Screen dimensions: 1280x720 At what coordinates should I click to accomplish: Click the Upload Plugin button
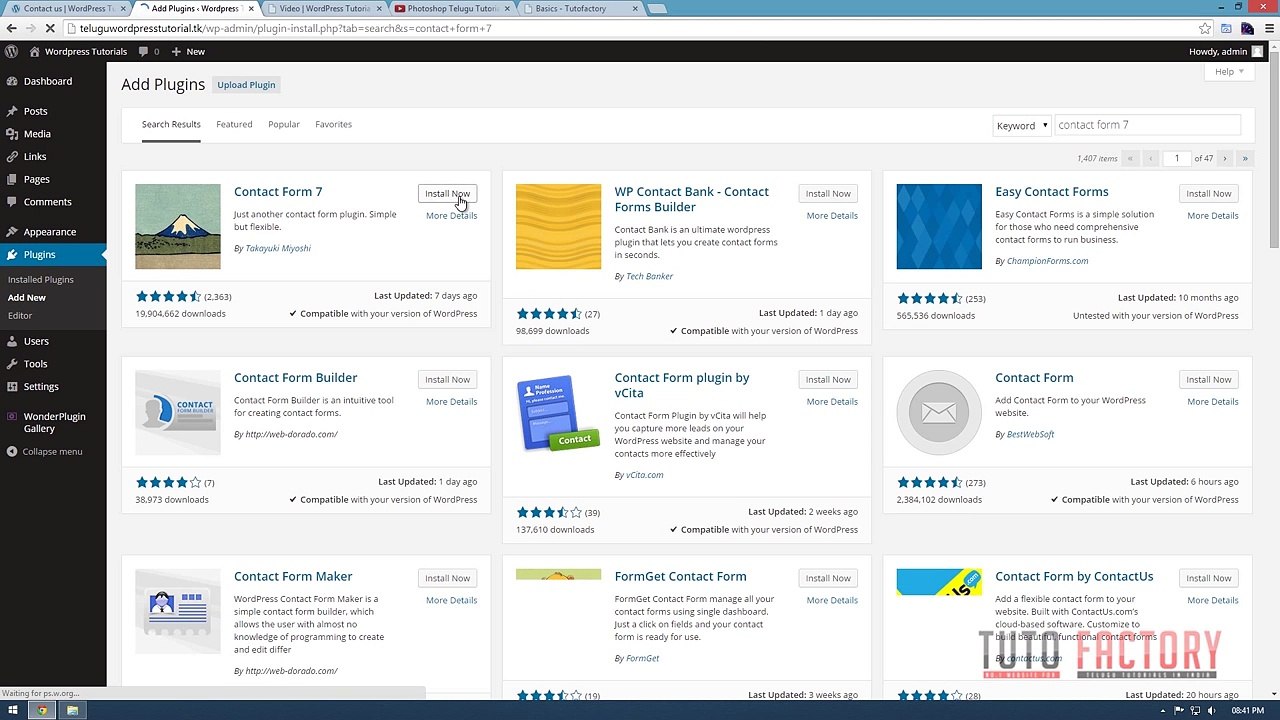tap(246, 85)
